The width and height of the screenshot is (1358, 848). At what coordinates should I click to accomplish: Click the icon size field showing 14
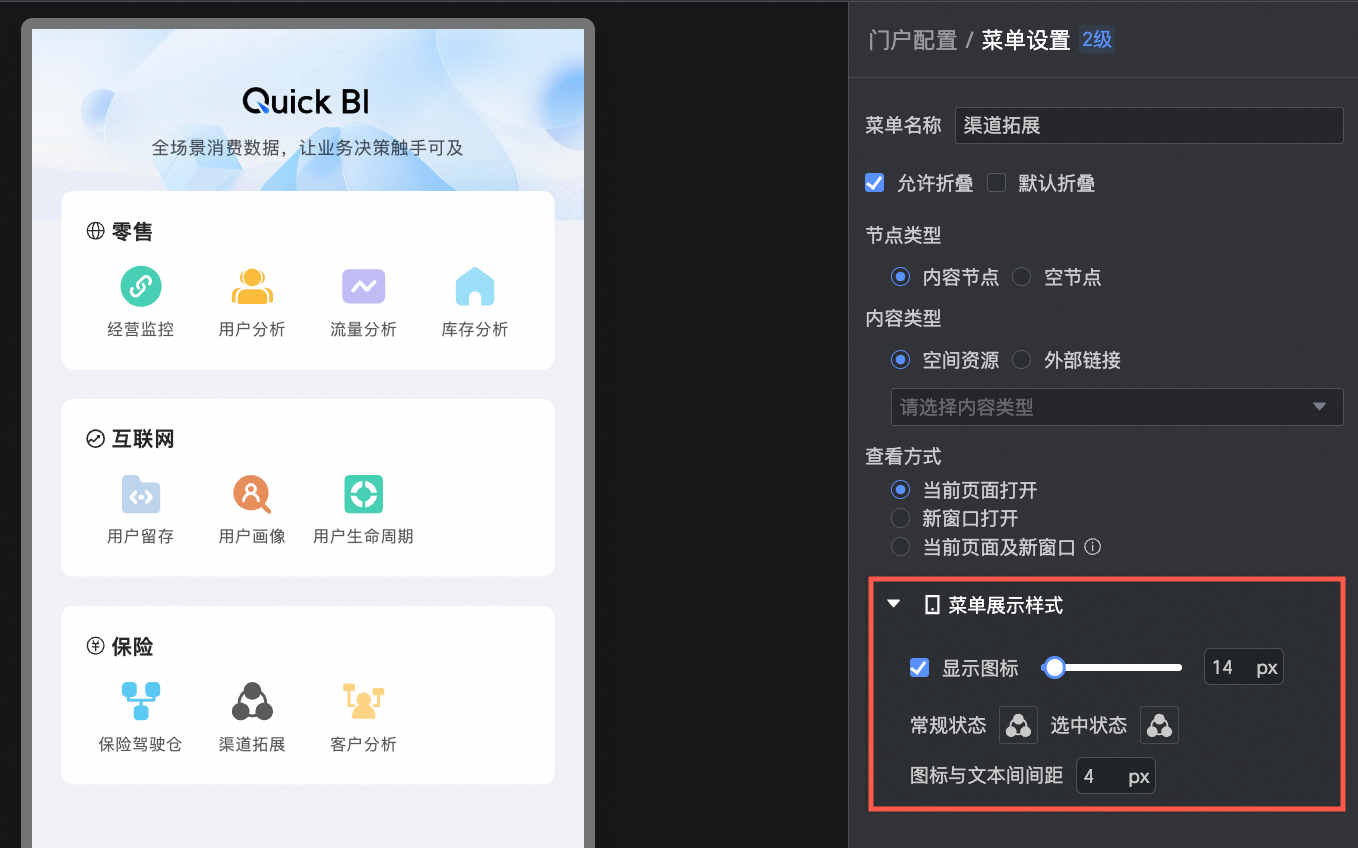pyautogui.click(x=1243, y=668)
